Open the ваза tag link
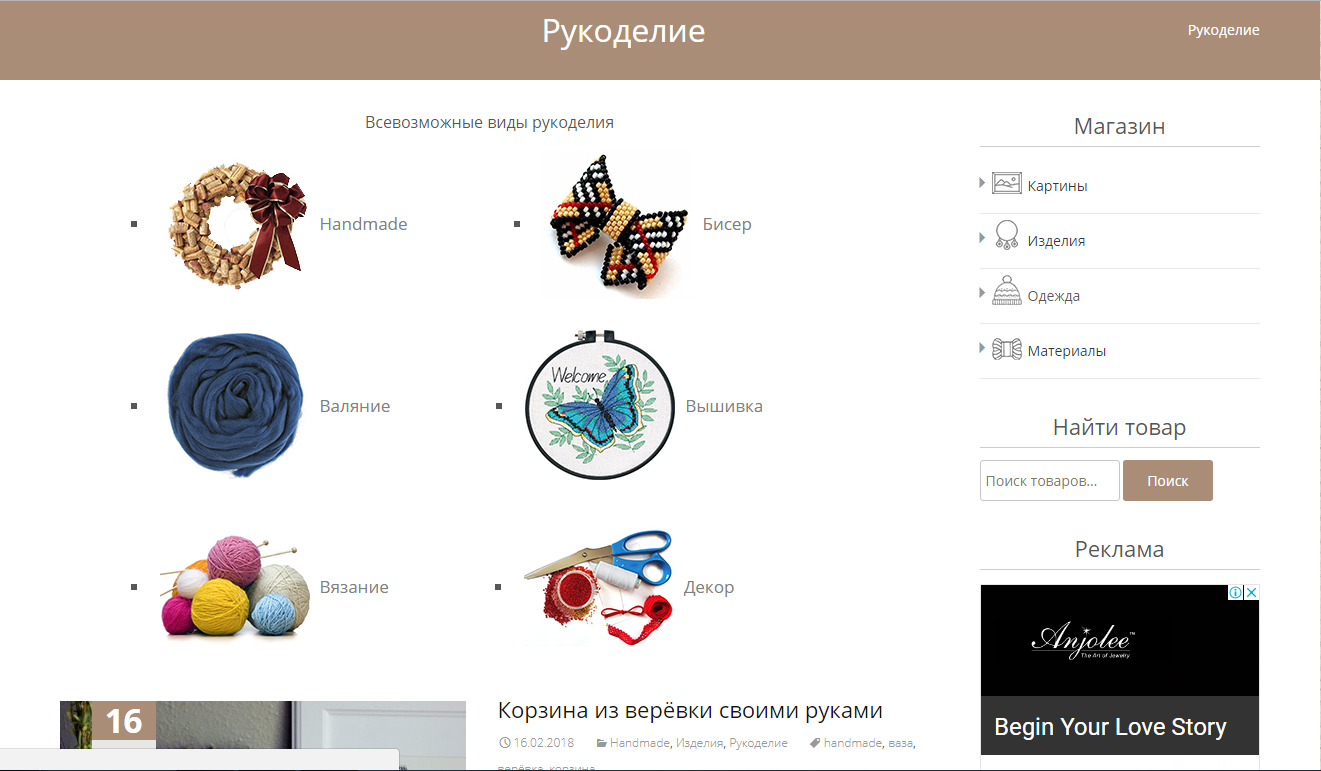Screen dimensions: 1321x771 900,743
